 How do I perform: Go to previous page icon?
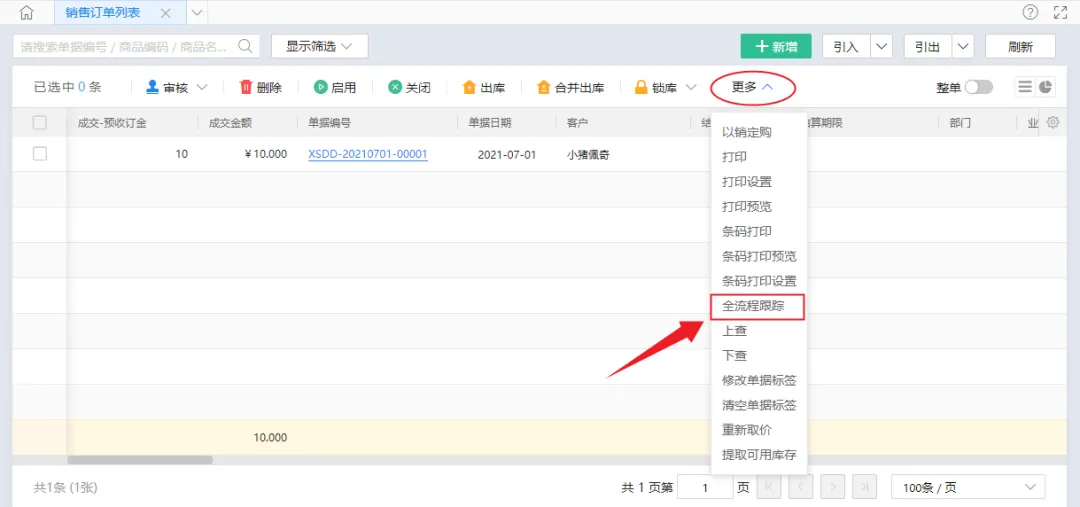[x=800, y=487]
